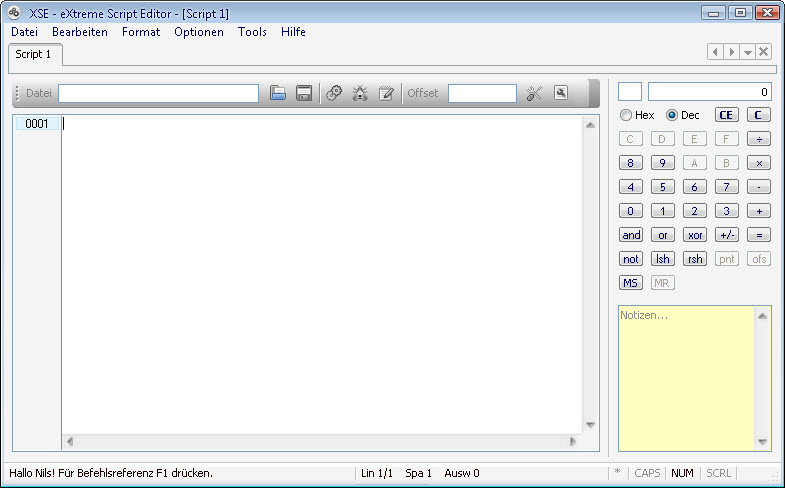Click the editor scroll down arrow
This screenshot has height=488, width=785.
(590, 424)
